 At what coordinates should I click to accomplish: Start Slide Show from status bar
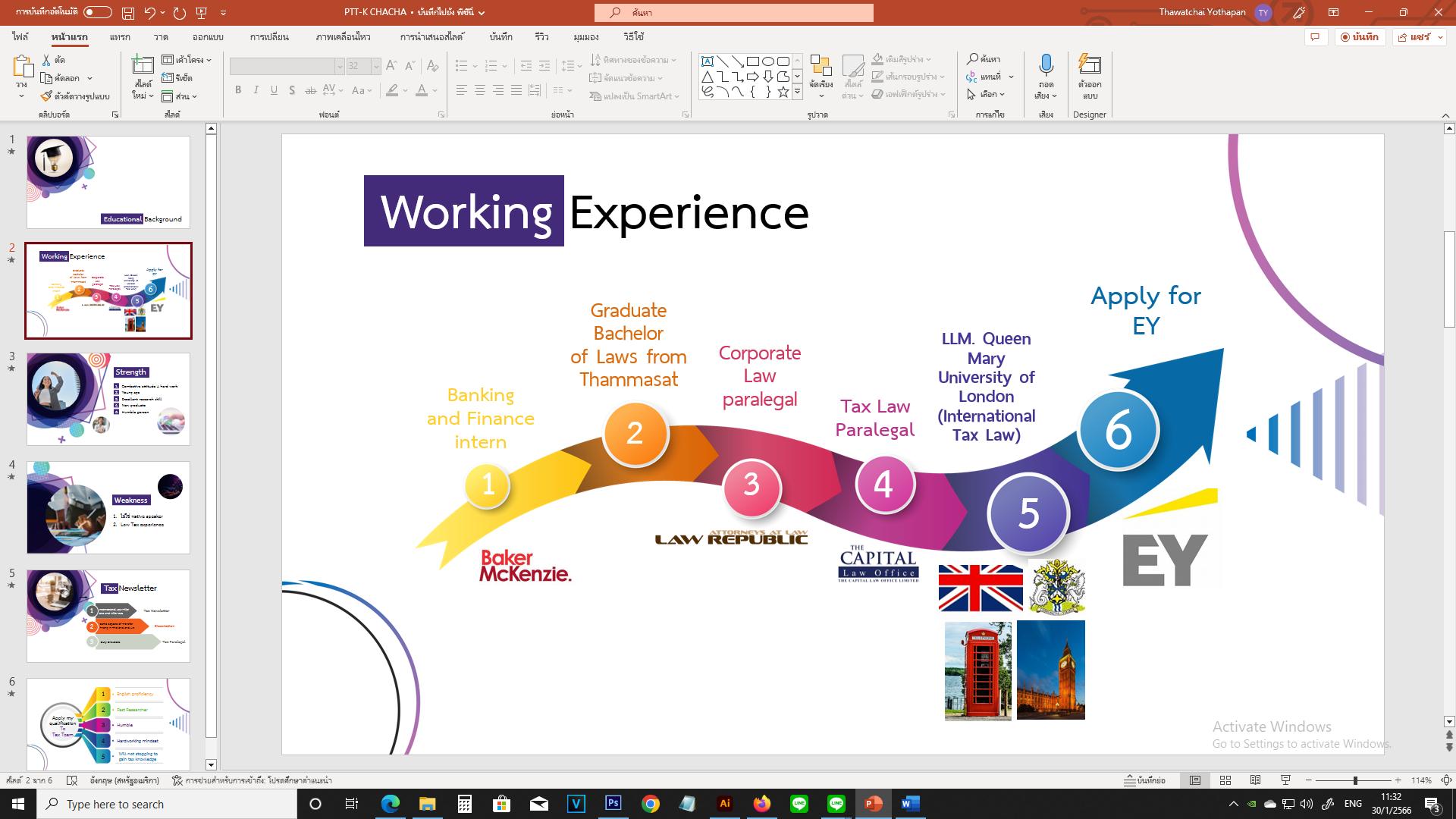point(1285,780)
